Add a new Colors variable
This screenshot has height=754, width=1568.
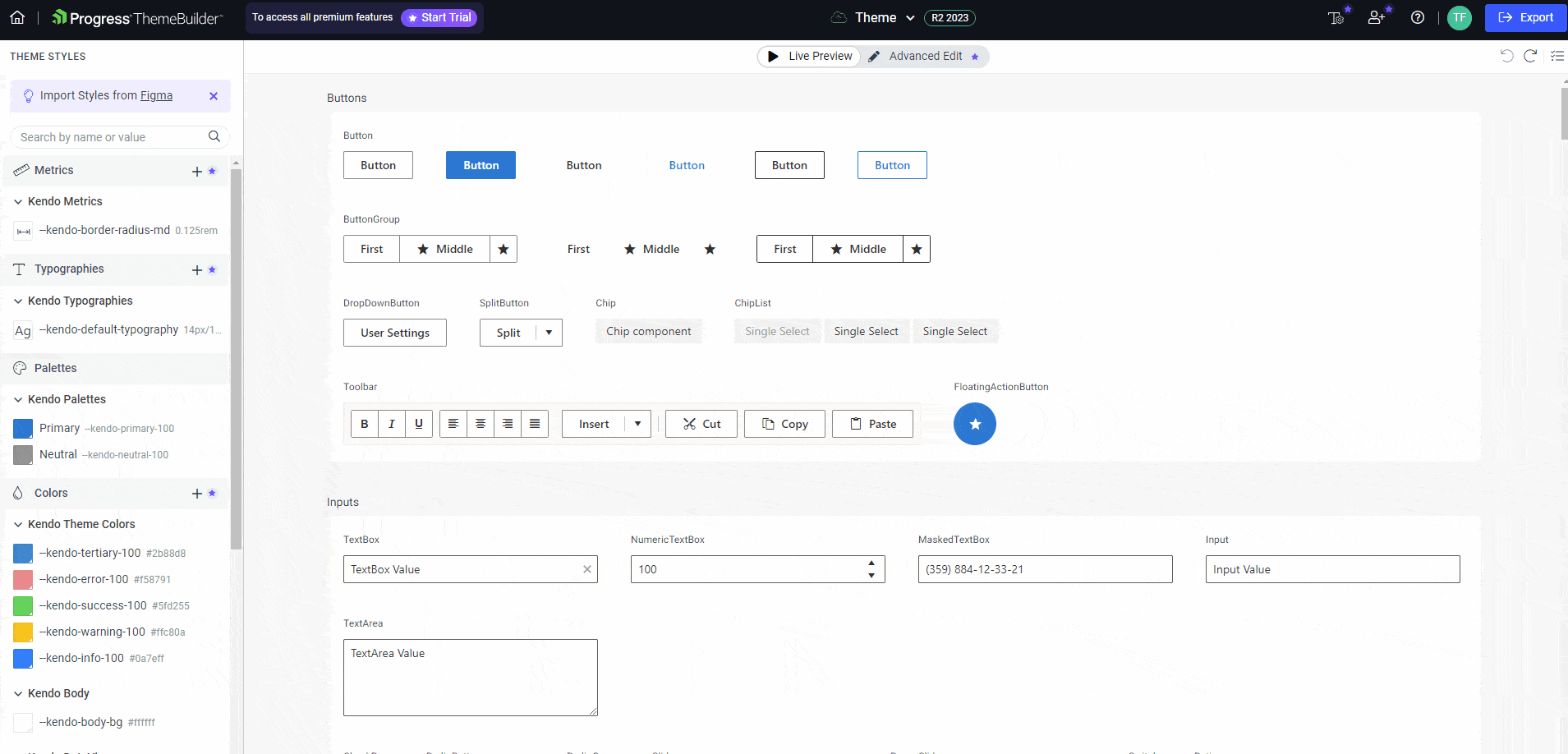tap(197, 493)
